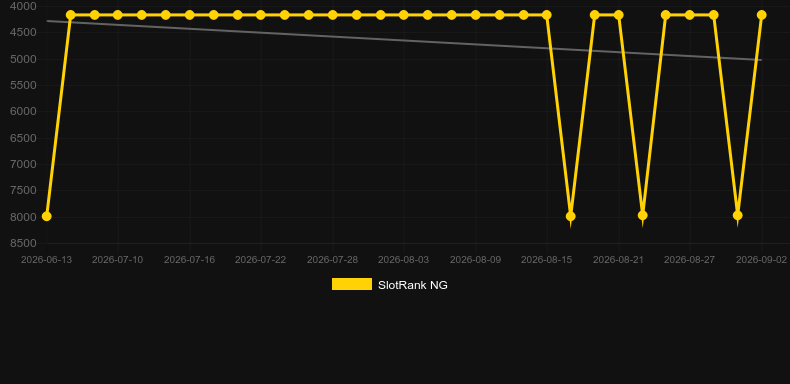Select the data point above 2026-08-21
The width and height of the screenshot is (790, 384).
click(x=618, y=15)
